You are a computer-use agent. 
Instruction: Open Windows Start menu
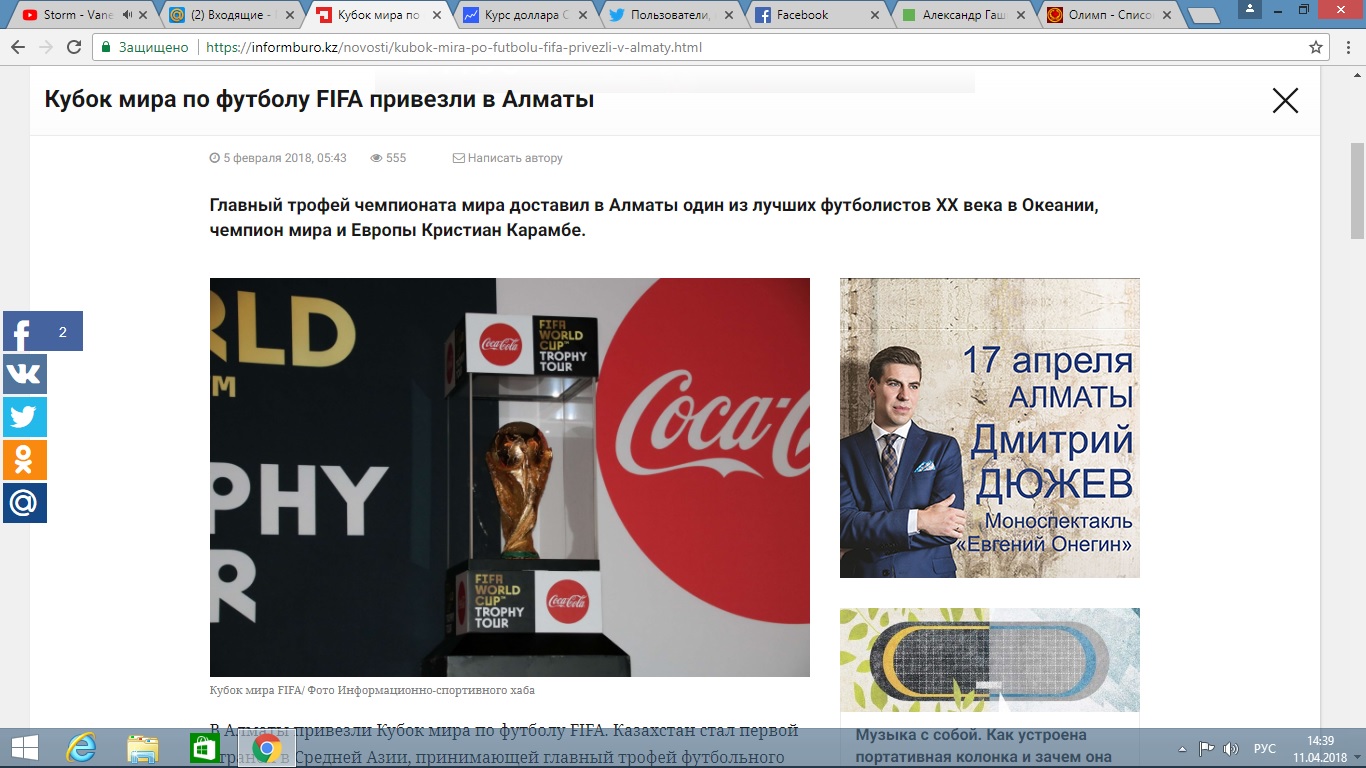click(25, 748)
